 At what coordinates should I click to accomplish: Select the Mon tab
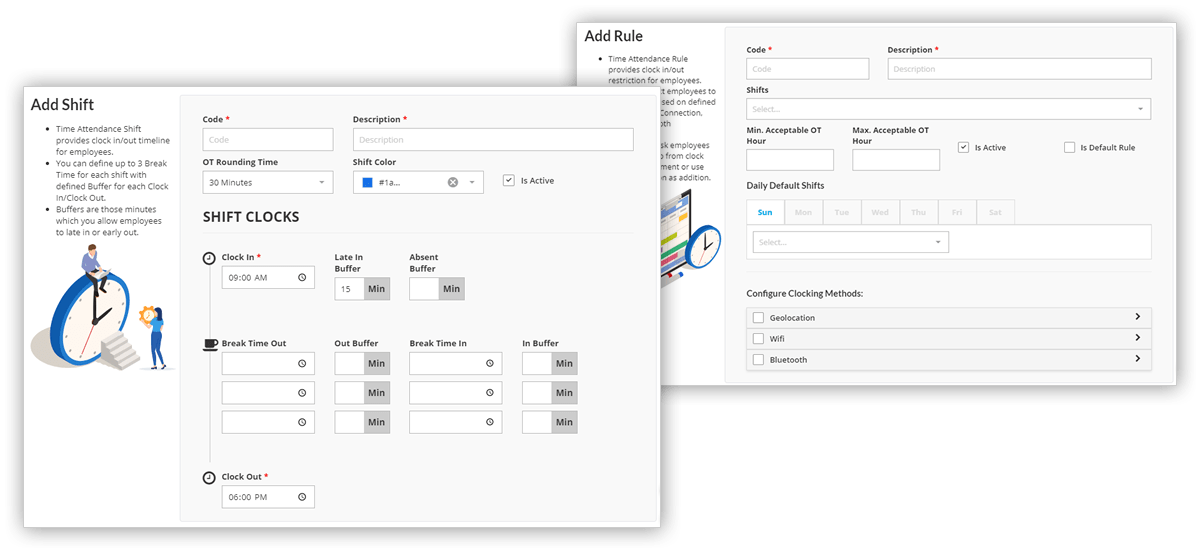pyautogui.click(x=803, y=212)
